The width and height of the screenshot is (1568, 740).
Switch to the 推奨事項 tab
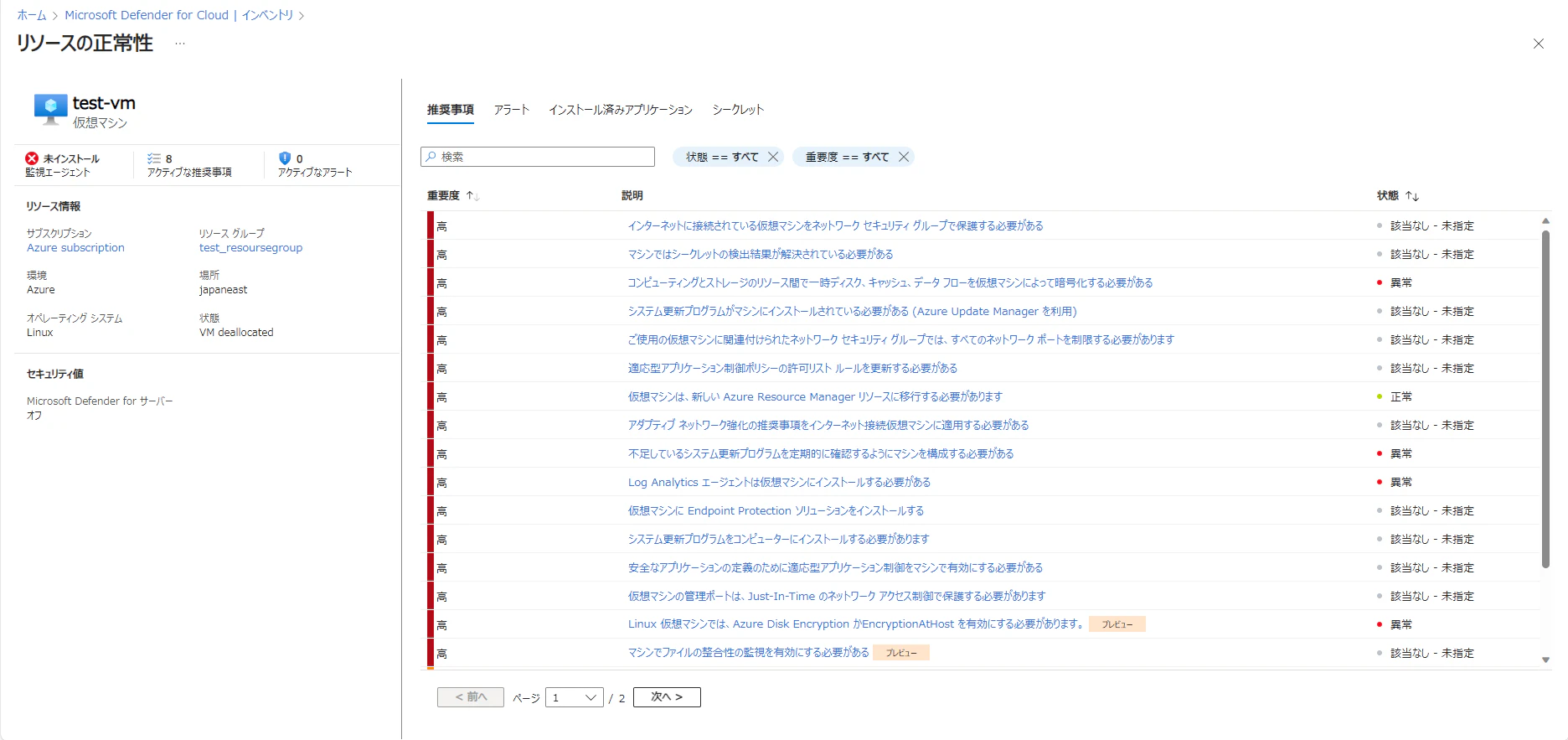coord(451,110)
